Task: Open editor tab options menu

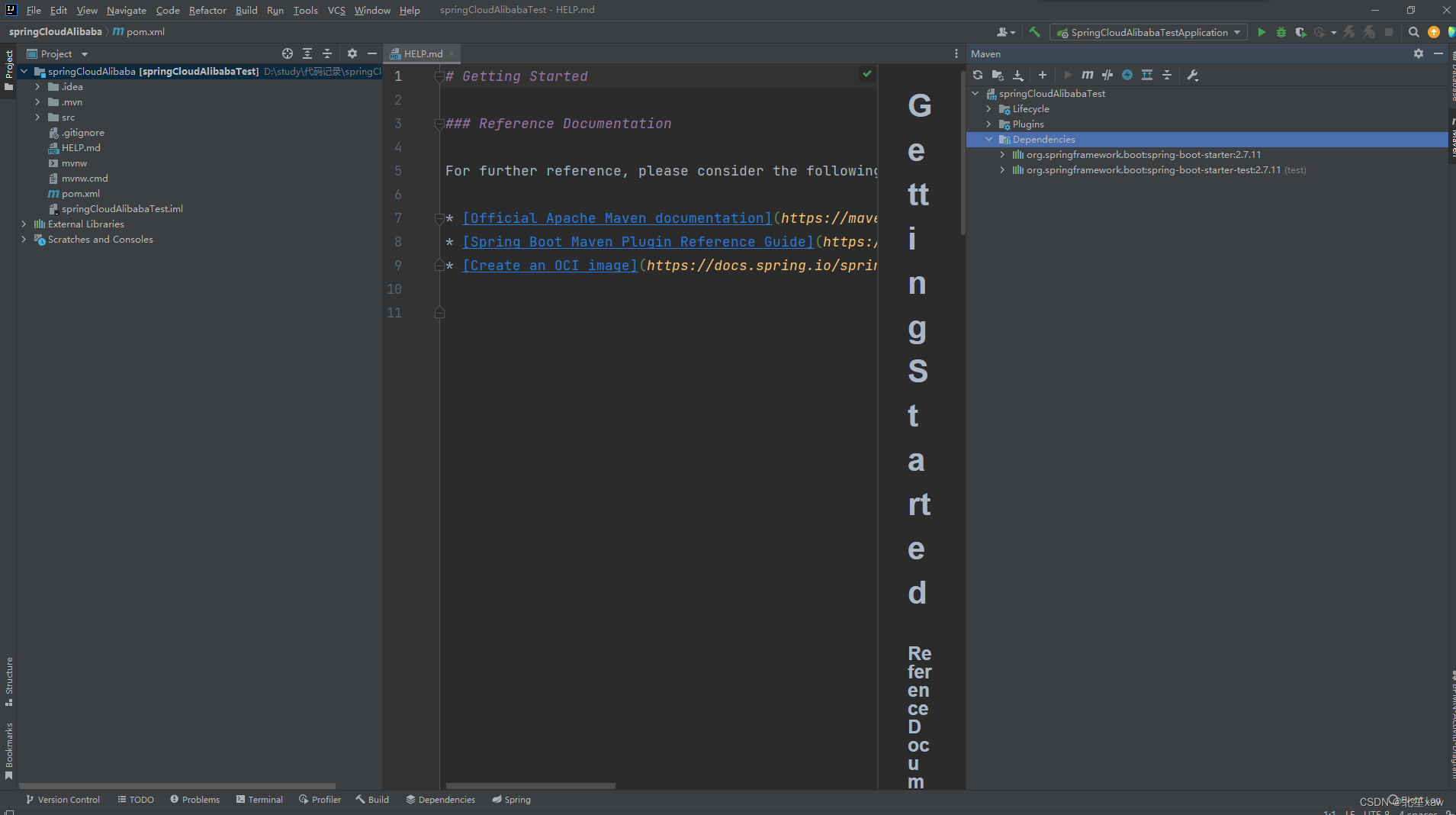Action: (x=956, y=53)
